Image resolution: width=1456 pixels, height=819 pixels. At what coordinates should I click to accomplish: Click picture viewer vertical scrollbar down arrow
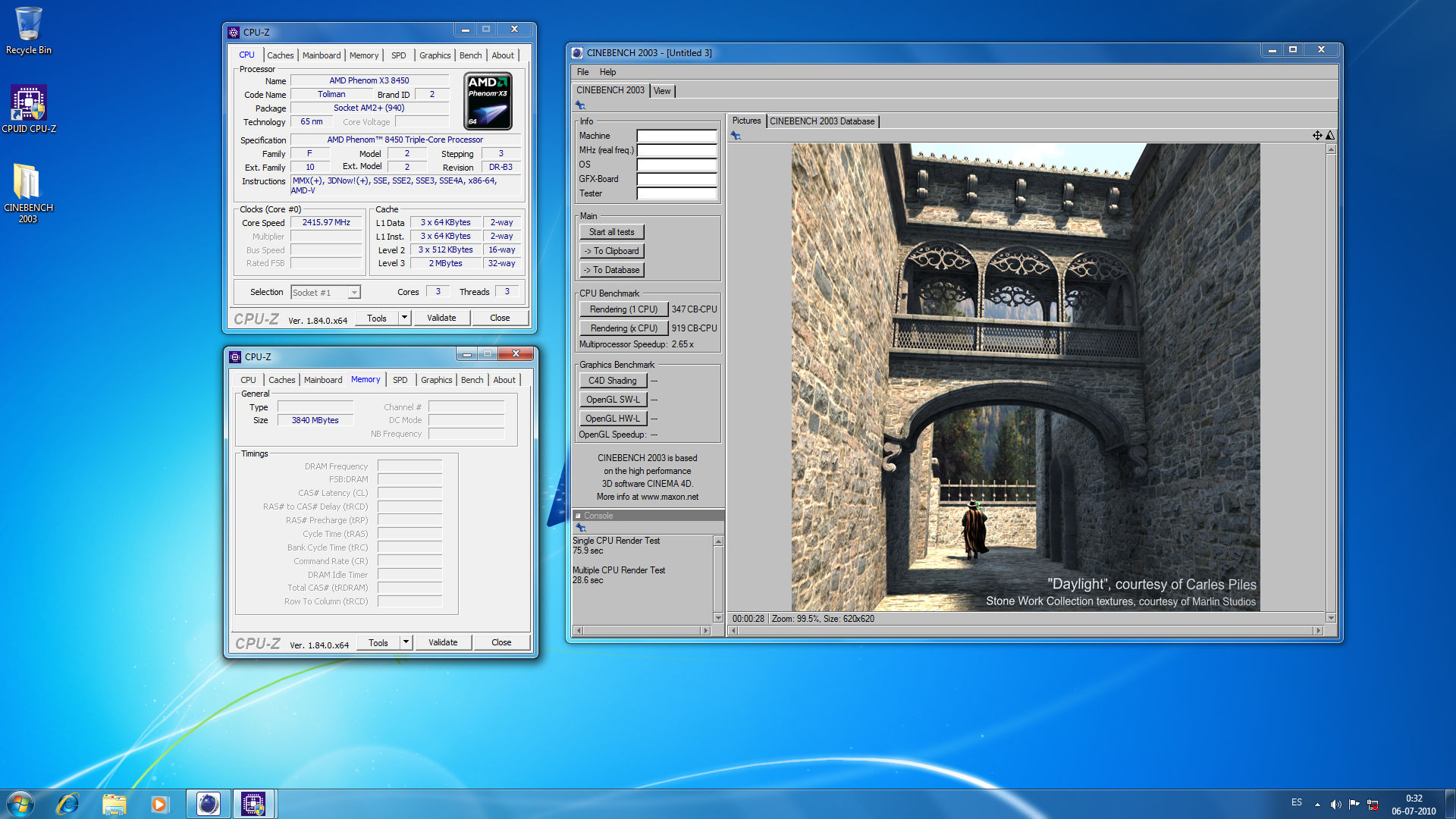click(1331, 618)
